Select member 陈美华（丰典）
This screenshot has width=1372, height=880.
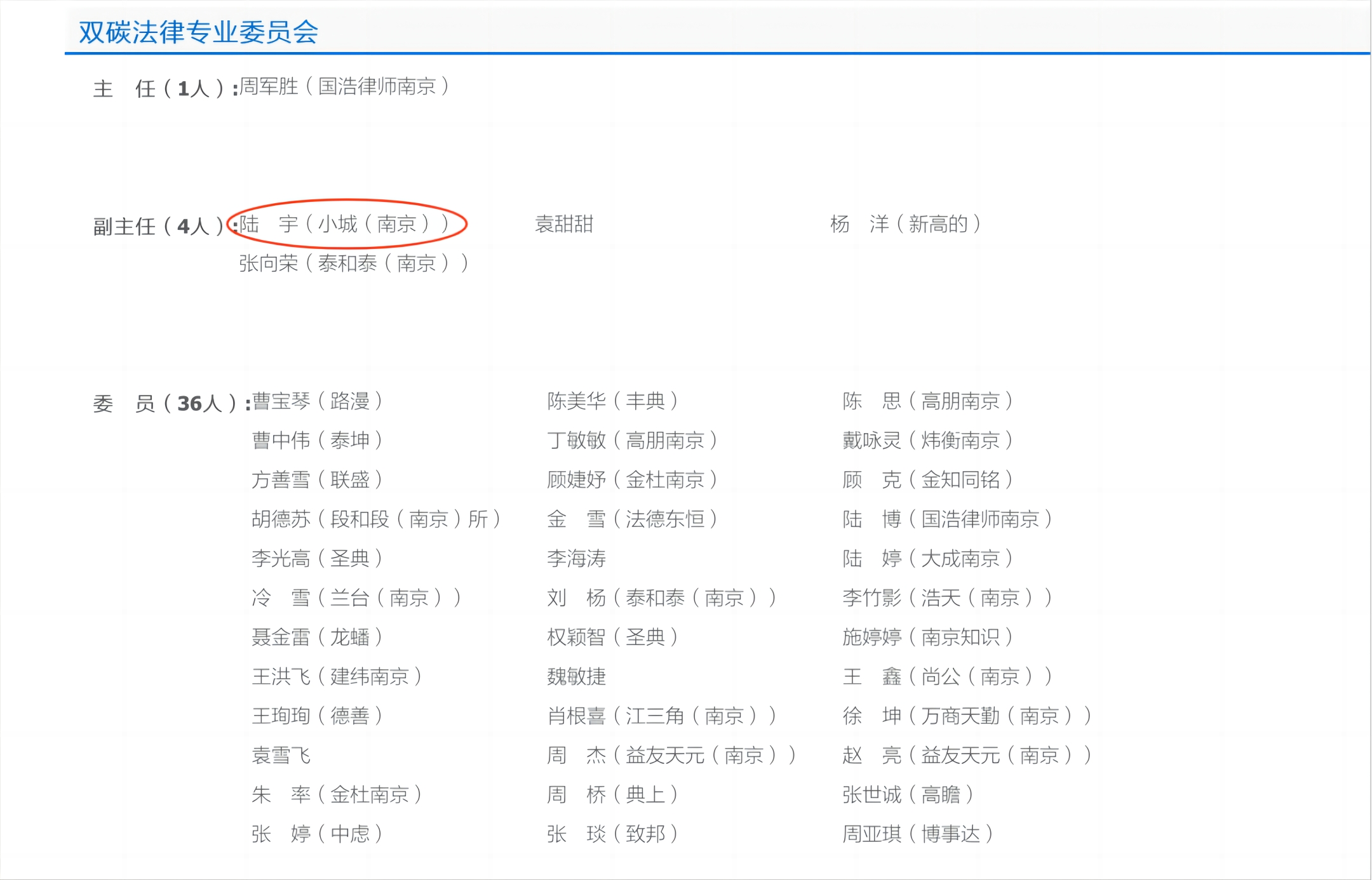tap(613, 401)
